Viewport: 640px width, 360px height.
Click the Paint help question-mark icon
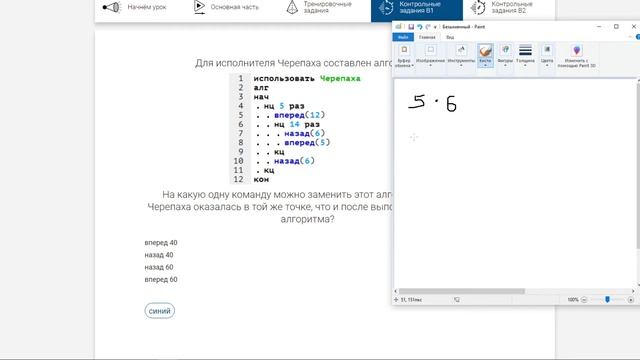coord(638,37)
